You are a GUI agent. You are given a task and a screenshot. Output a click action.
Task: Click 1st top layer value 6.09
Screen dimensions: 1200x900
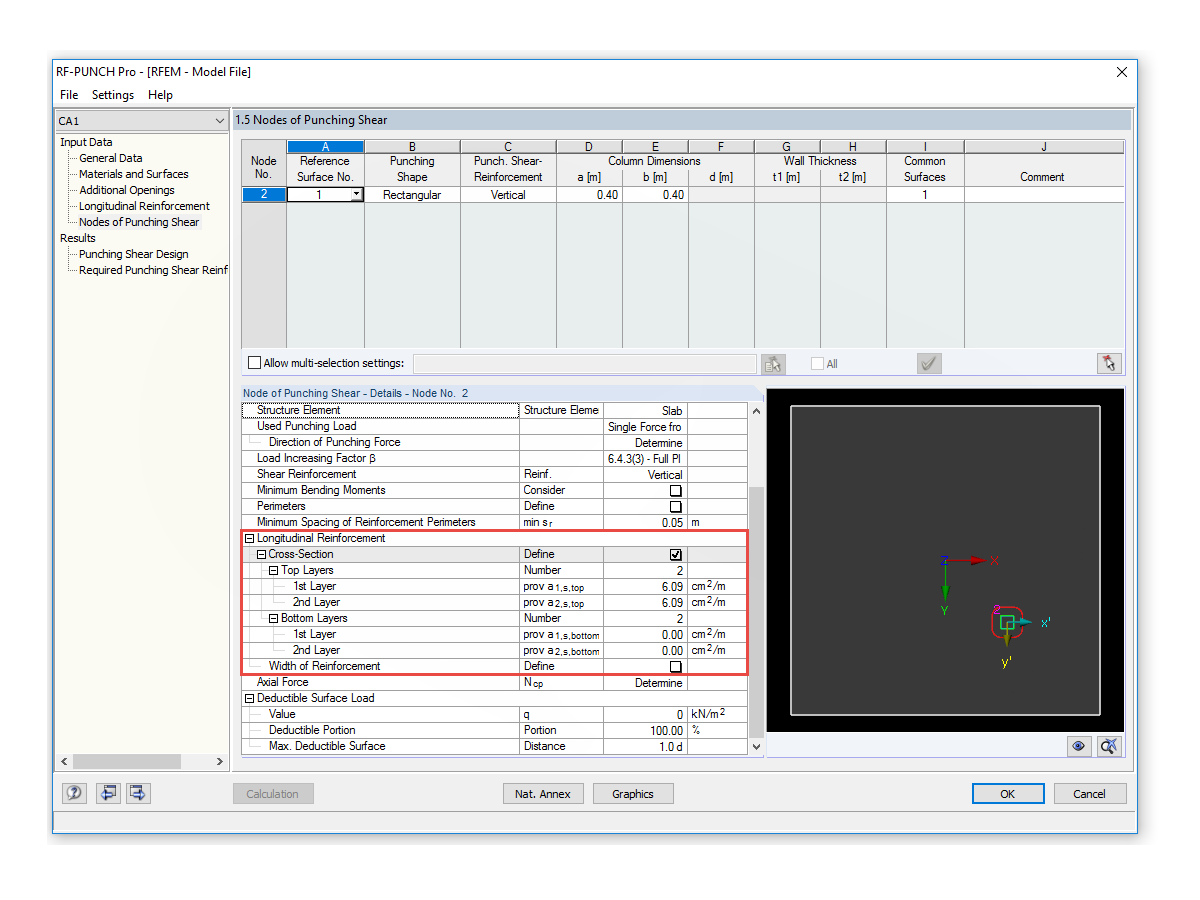(645, 586)
